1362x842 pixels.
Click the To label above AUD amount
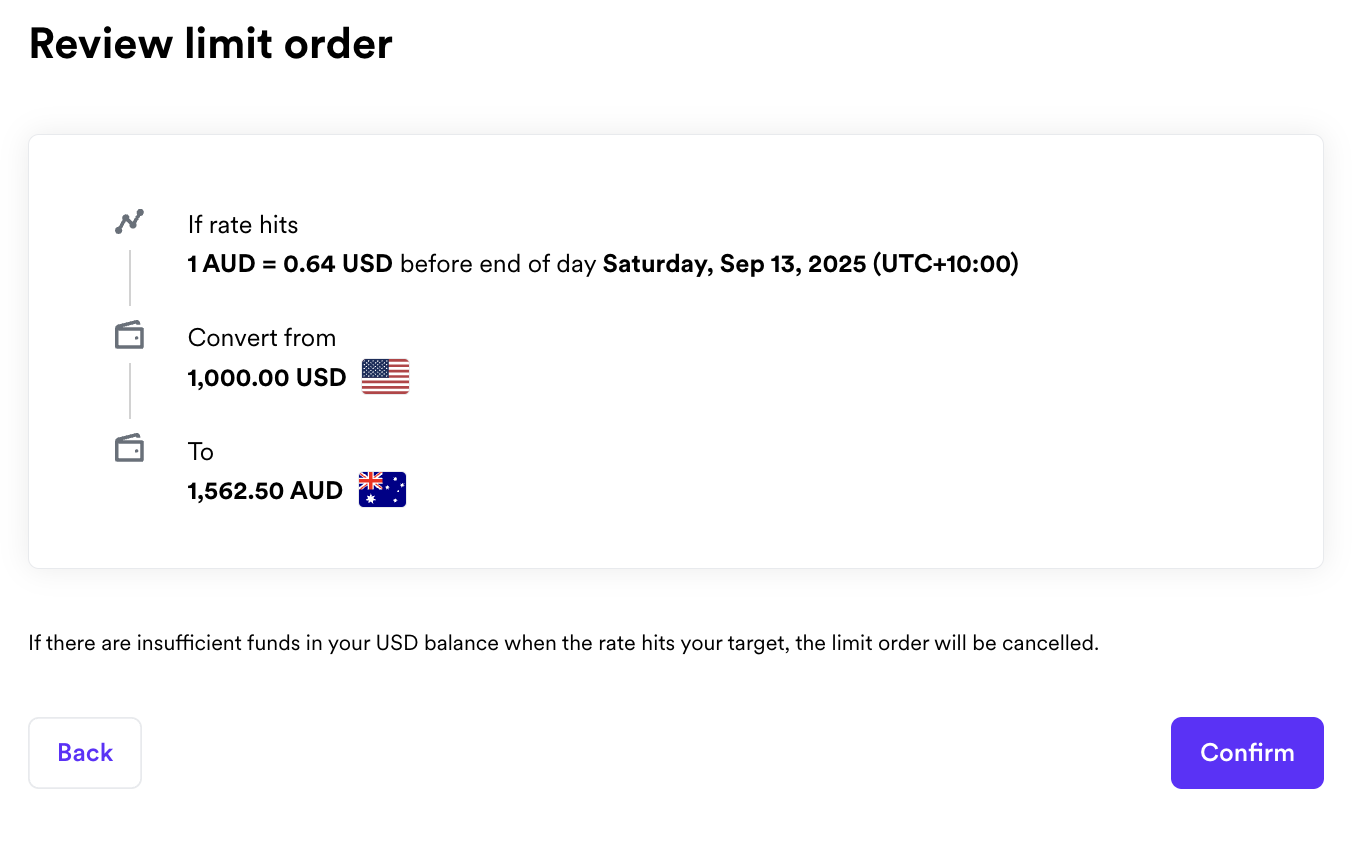[x=201, y=452]
